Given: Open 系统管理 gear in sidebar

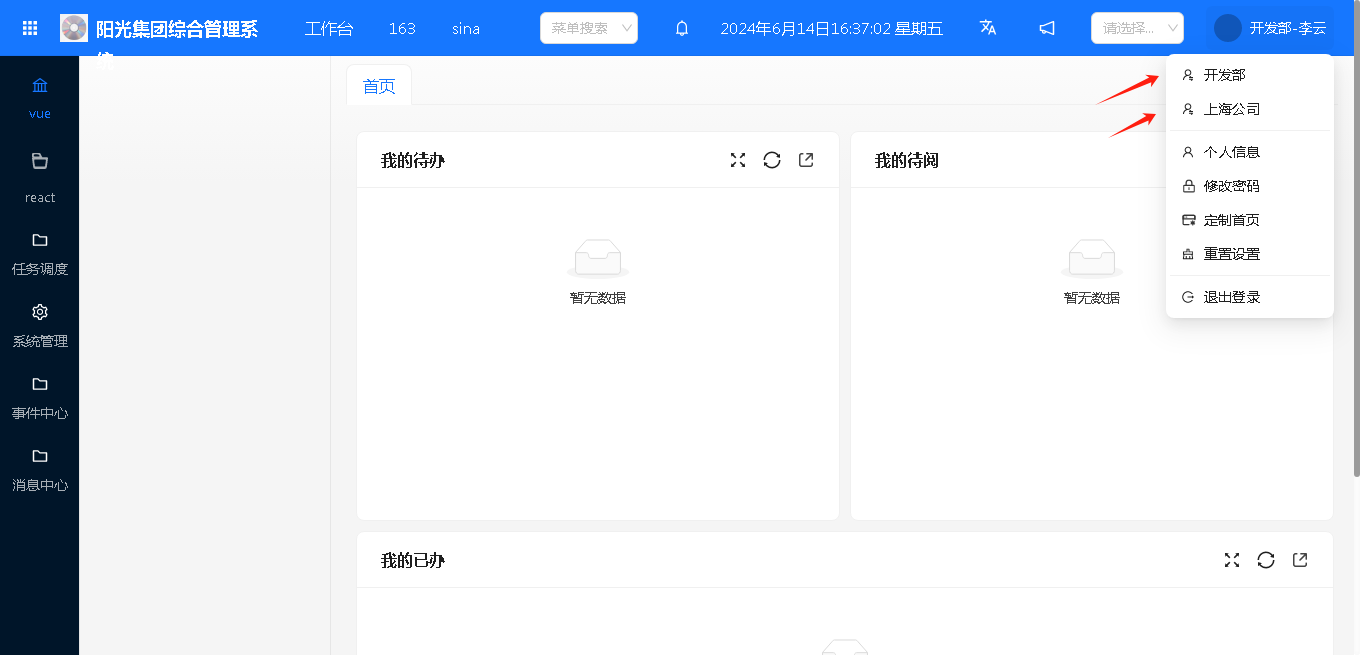Looking at the screenshot, I should click(40, 325).
